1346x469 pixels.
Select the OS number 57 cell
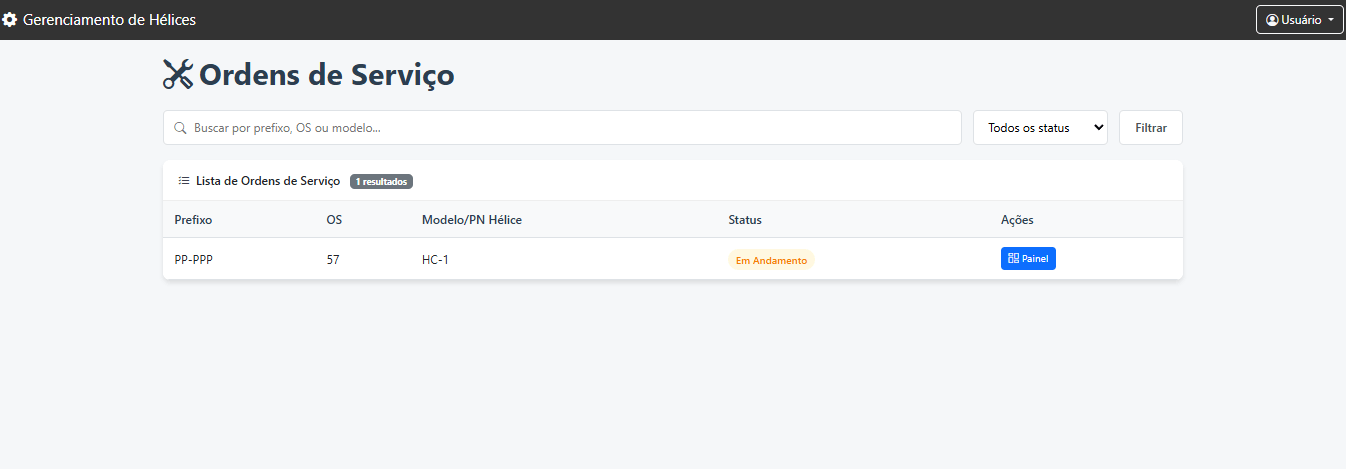[x=333, y=259]
